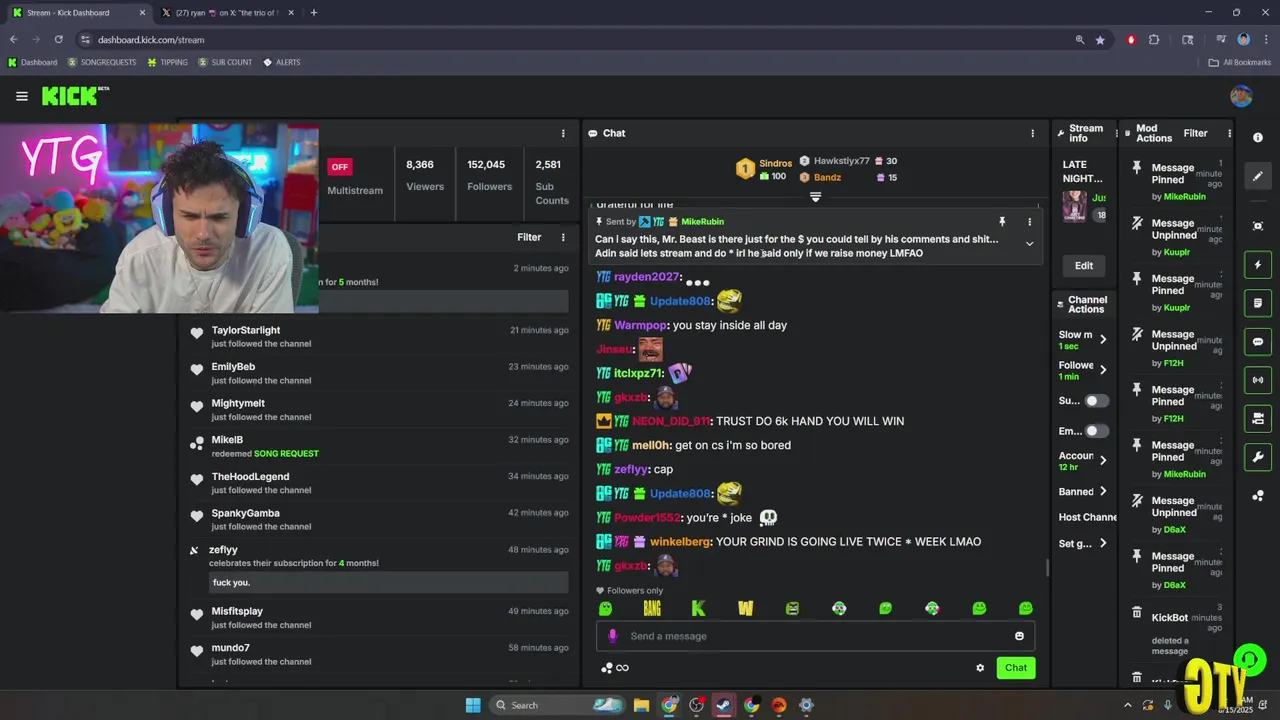The height and width of the screenshot is (720, 1280).
Task: Filter the activity feed
Action: point(529,237)
